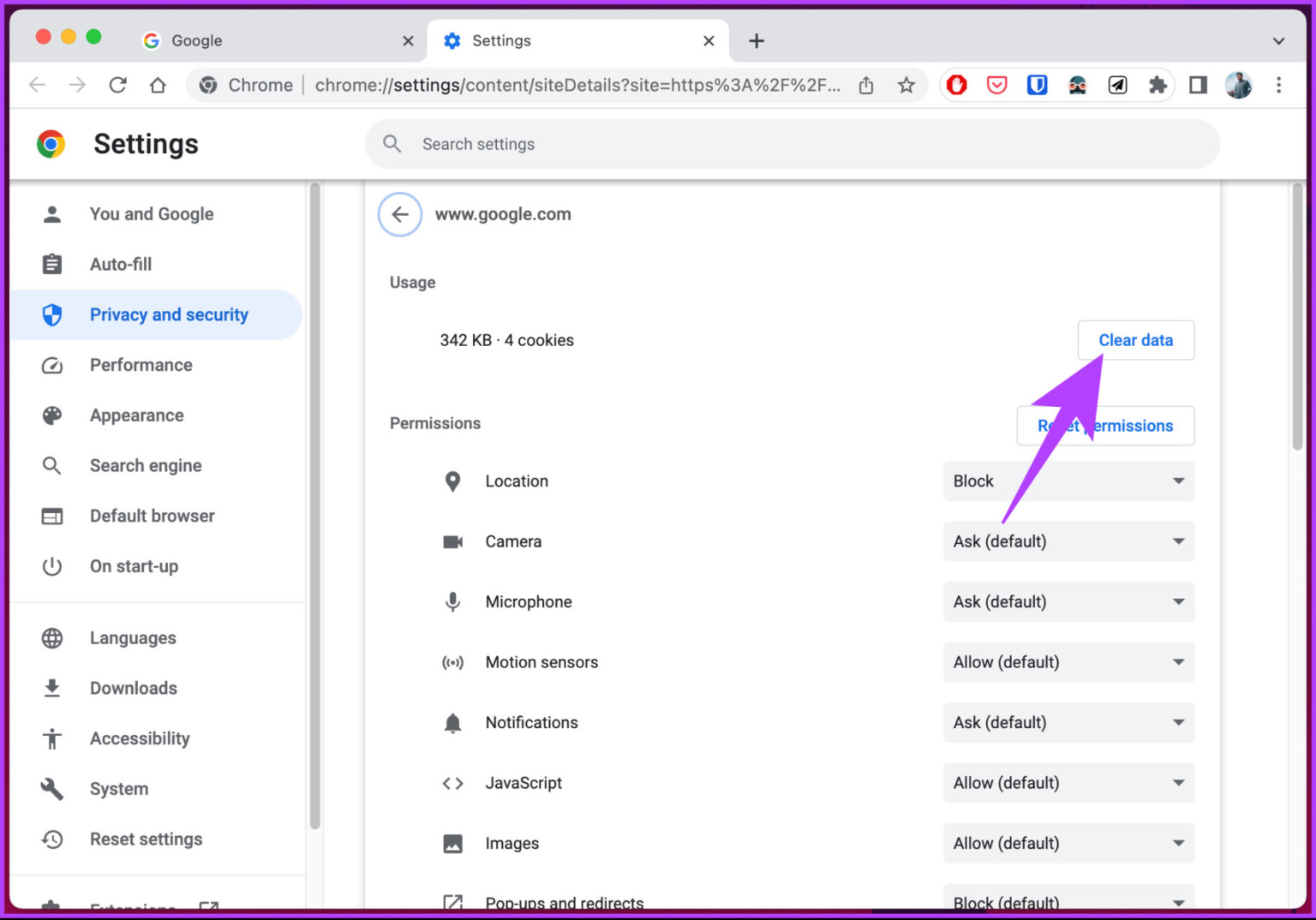This screenshot has height=920, width=1316.
Task: Expand the JavaScript permission dropdown
Action: pyautogui.click(x=1068, y=783)
